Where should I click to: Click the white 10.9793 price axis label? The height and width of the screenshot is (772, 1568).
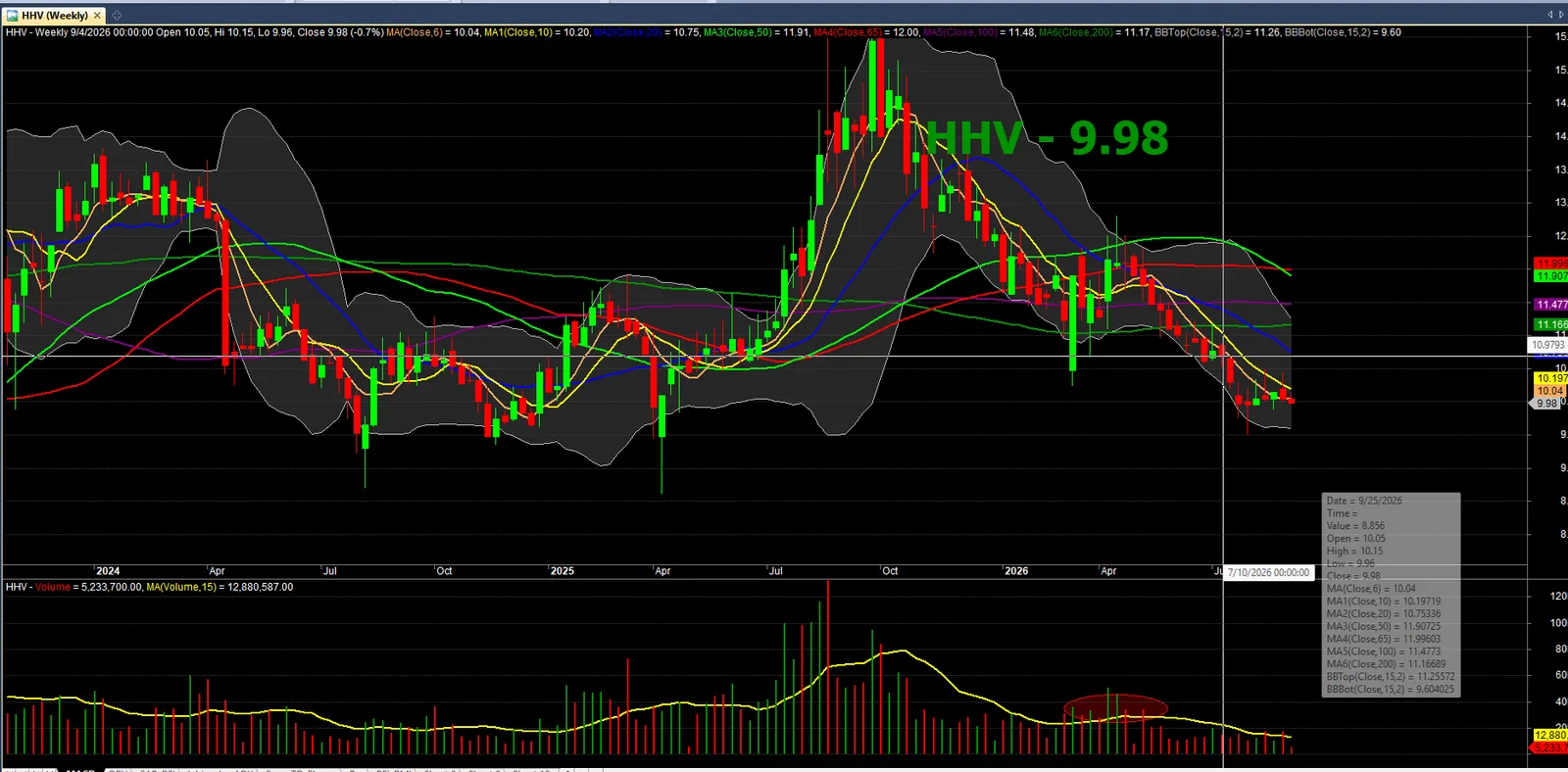pos(1548,345)
